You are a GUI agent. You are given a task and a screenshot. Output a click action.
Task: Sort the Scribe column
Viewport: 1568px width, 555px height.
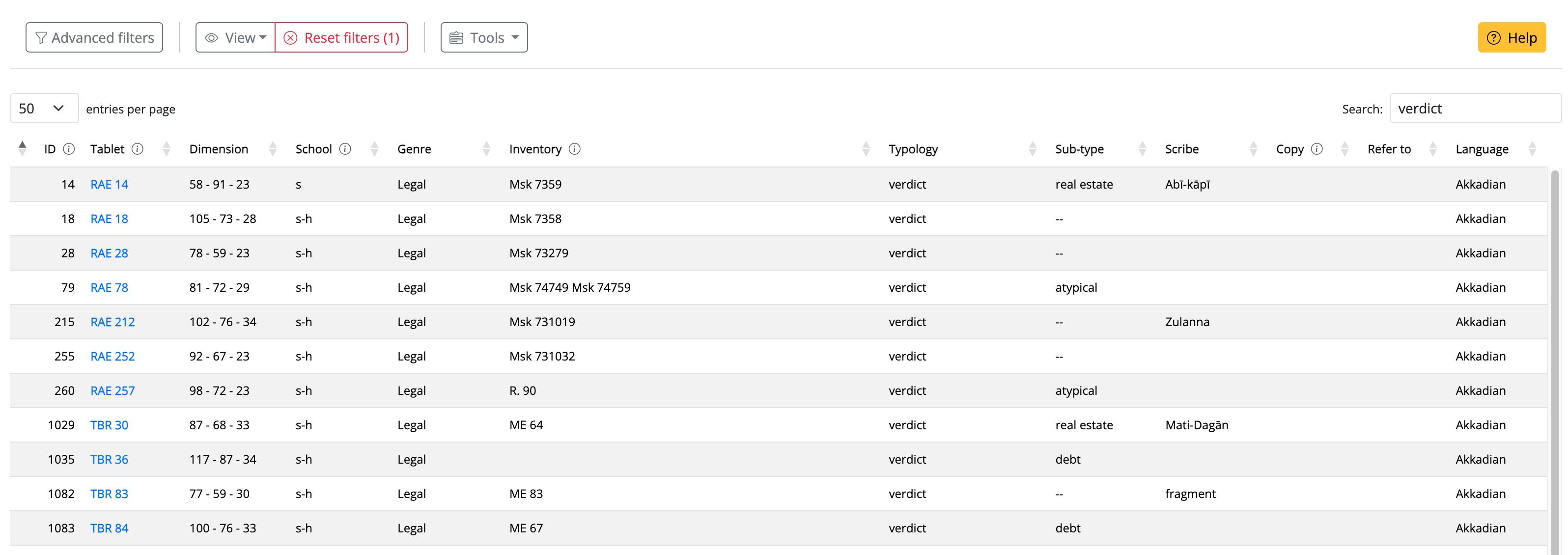pyautogui.click(x=1253, y=149)
